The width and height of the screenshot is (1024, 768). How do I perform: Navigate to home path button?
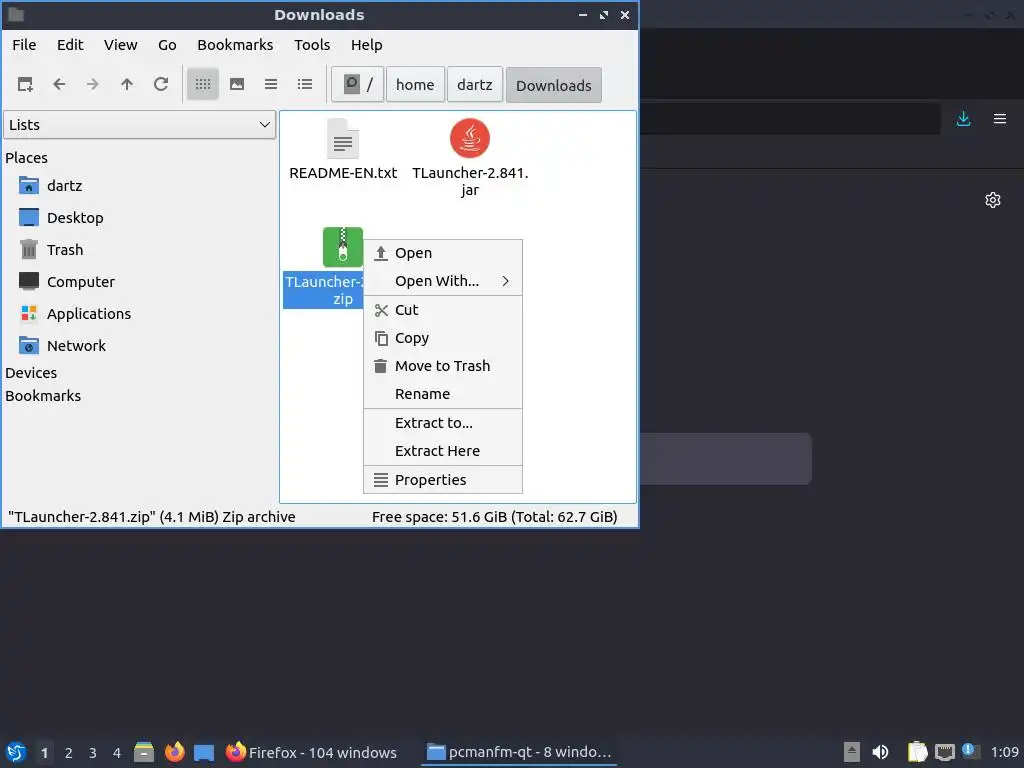(415, 85)
